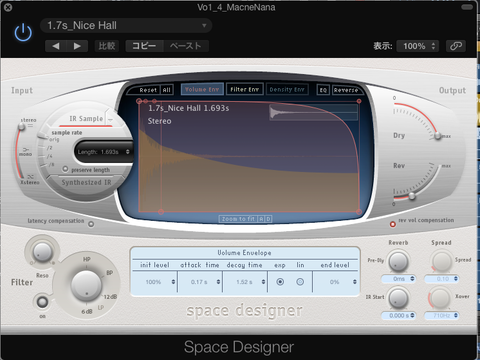Select HP filter mode

[x=87, y=259]
